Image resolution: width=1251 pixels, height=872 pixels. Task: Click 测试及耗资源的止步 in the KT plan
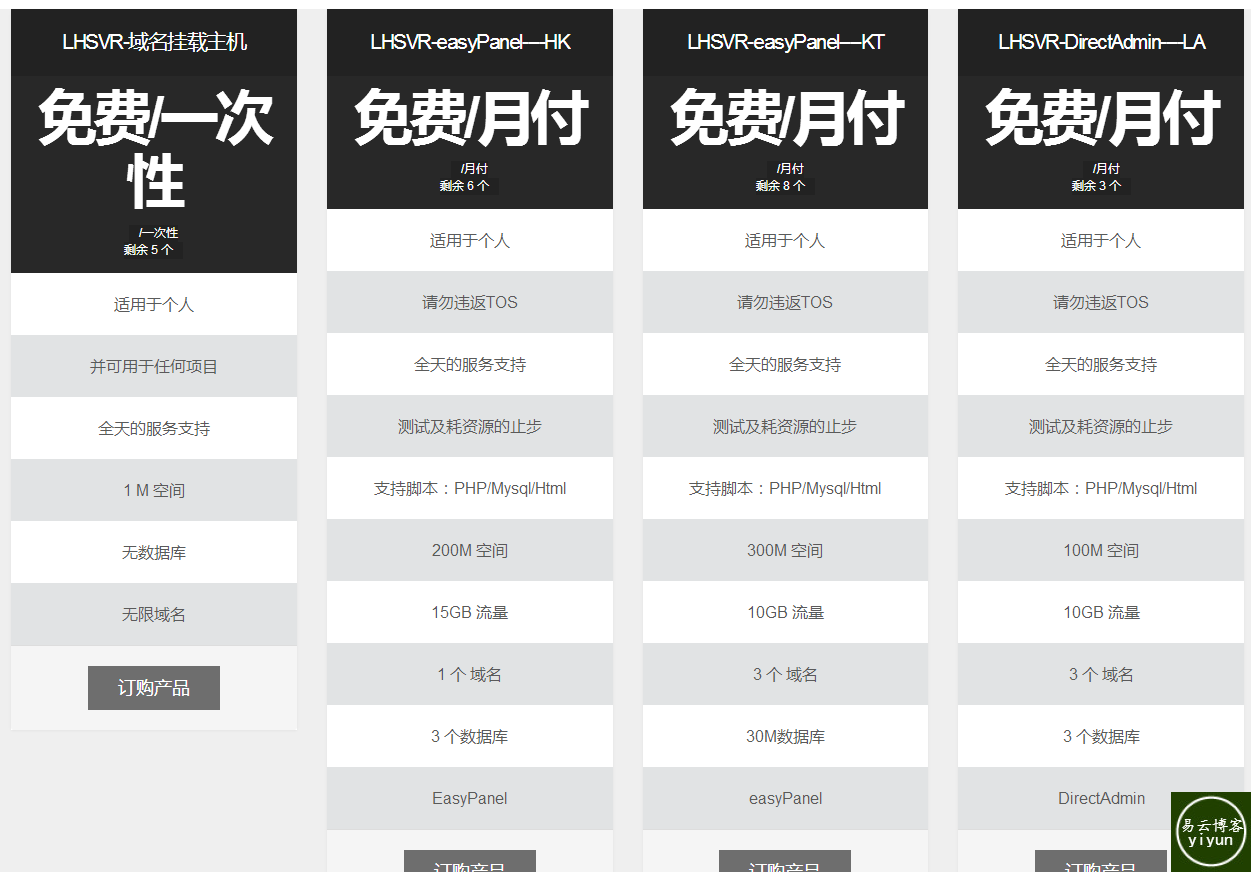pos(785,426)
